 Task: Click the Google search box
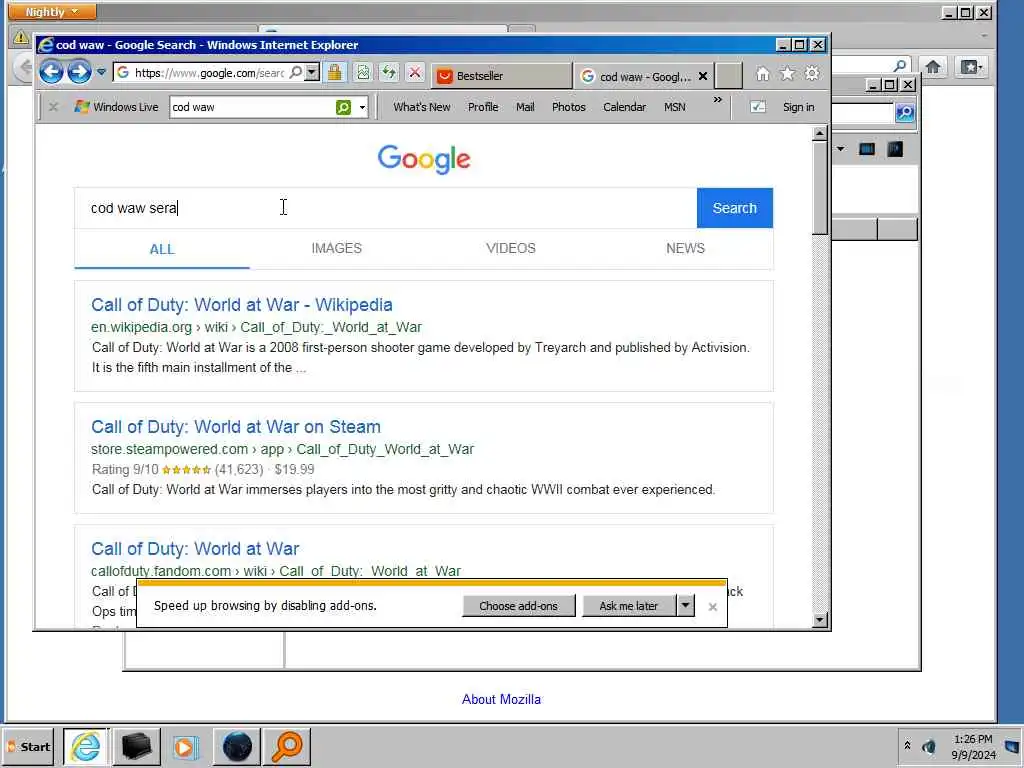tap(385, 208)
